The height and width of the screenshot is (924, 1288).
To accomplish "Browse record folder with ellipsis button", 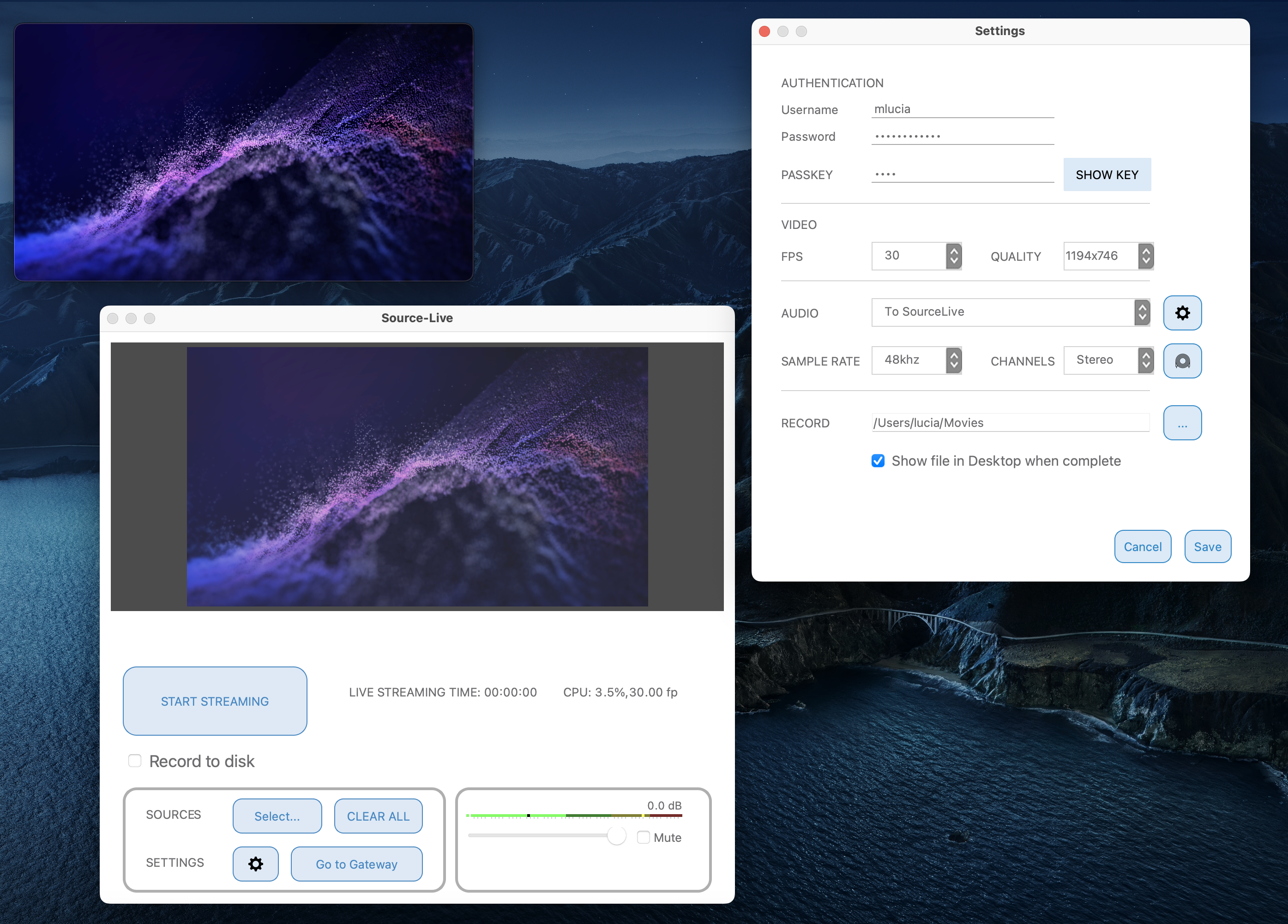I will [1182, 423].
